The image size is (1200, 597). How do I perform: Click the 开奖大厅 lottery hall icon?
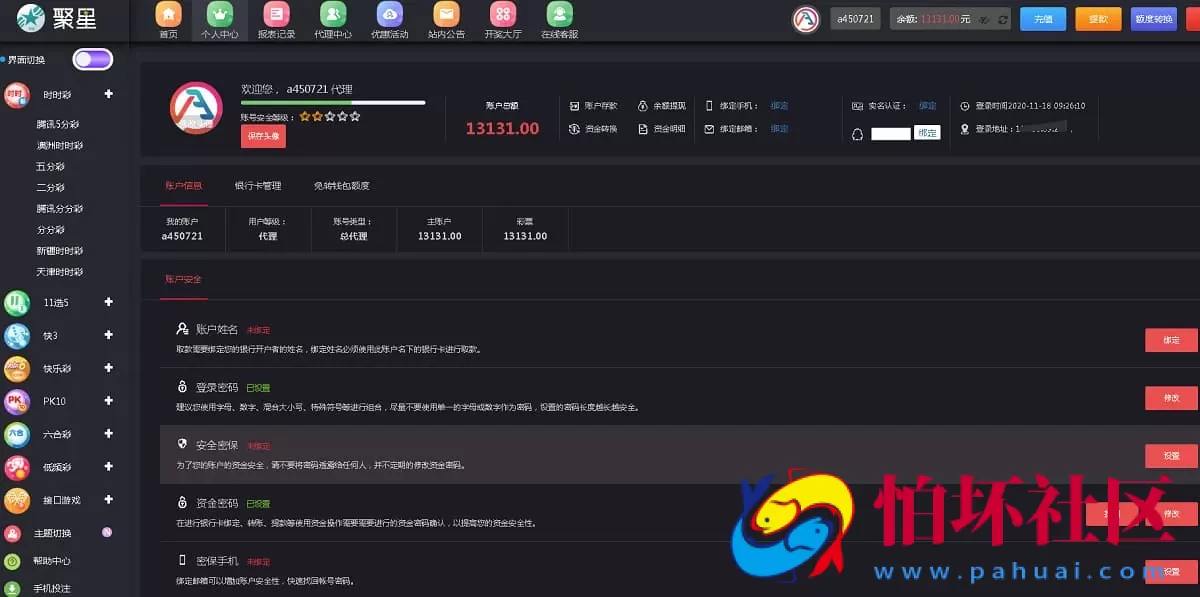pyautogui.click(x=503, y=15)
